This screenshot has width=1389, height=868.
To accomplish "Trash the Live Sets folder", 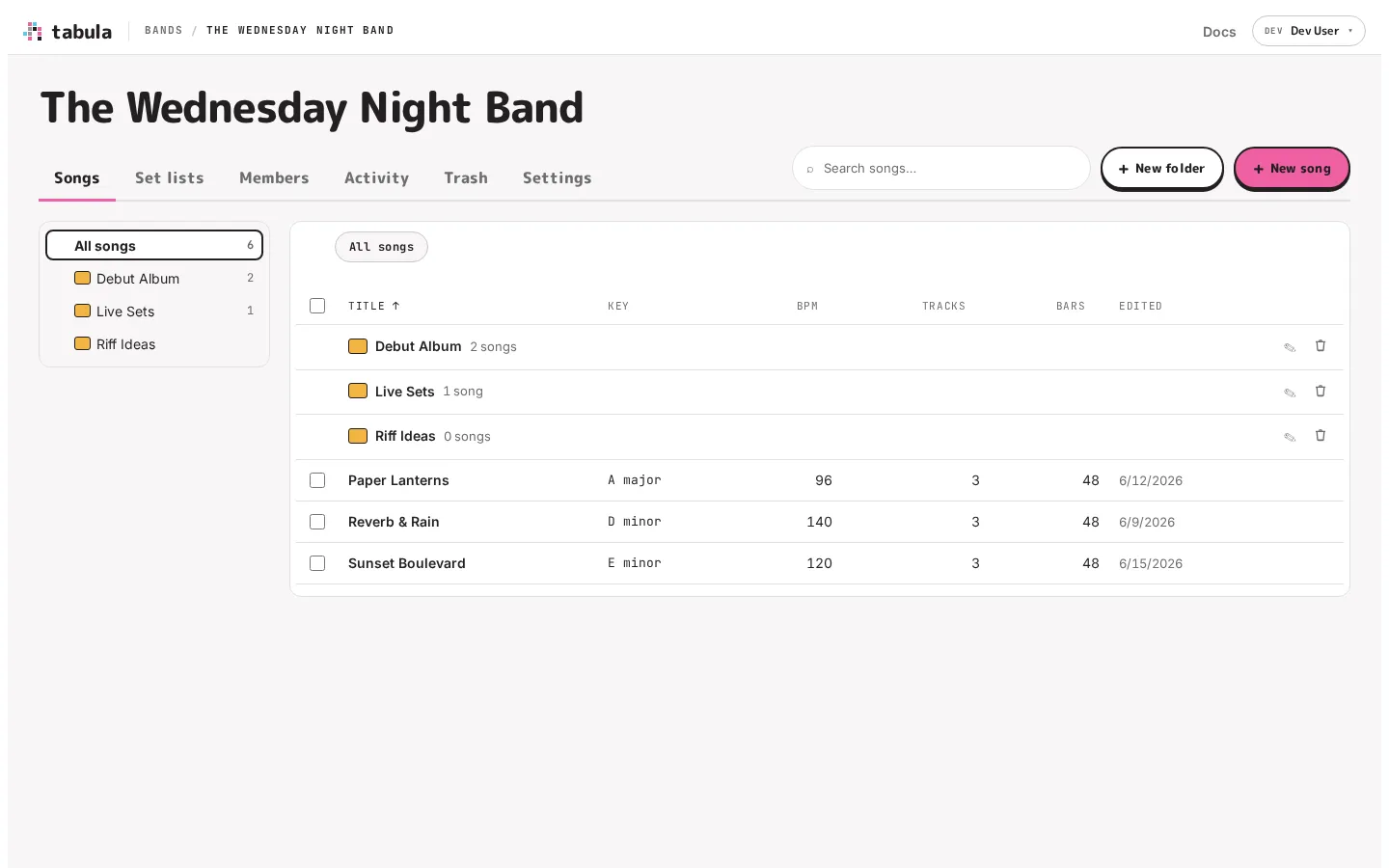I will (x=1321, y=392).
